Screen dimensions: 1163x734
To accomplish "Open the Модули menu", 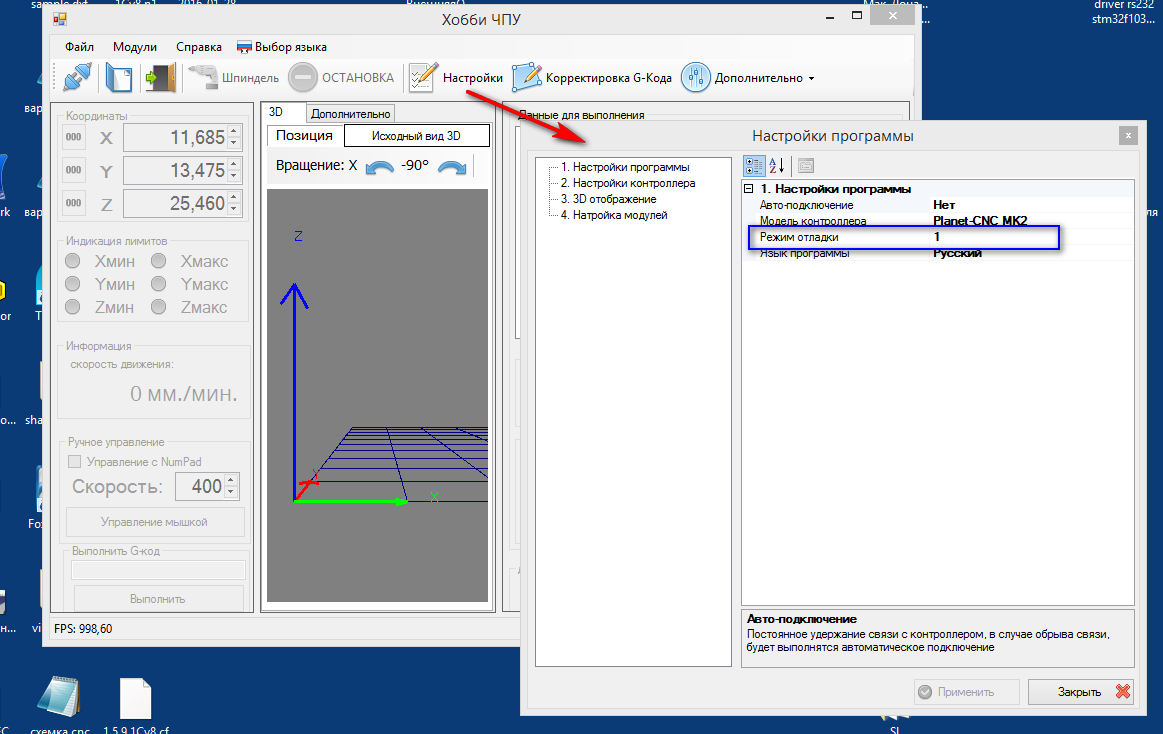I will tap(135, 47).
